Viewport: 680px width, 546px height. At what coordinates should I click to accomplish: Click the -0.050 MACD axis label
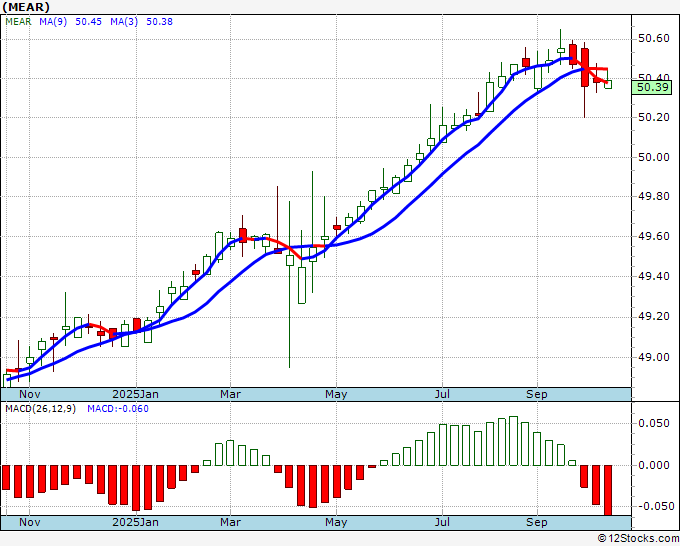pos(655,506)
